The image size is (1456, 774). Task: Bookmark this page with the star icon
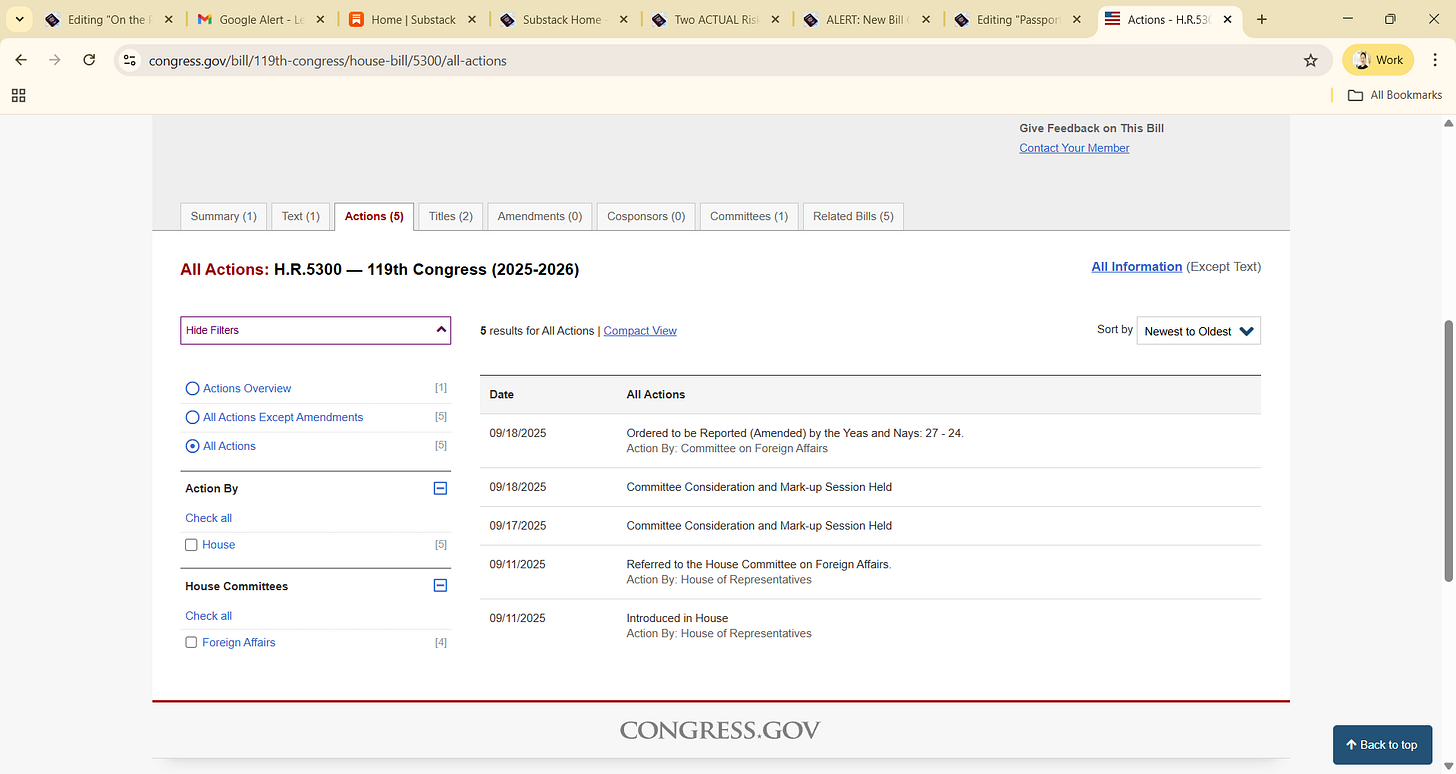1311,60
